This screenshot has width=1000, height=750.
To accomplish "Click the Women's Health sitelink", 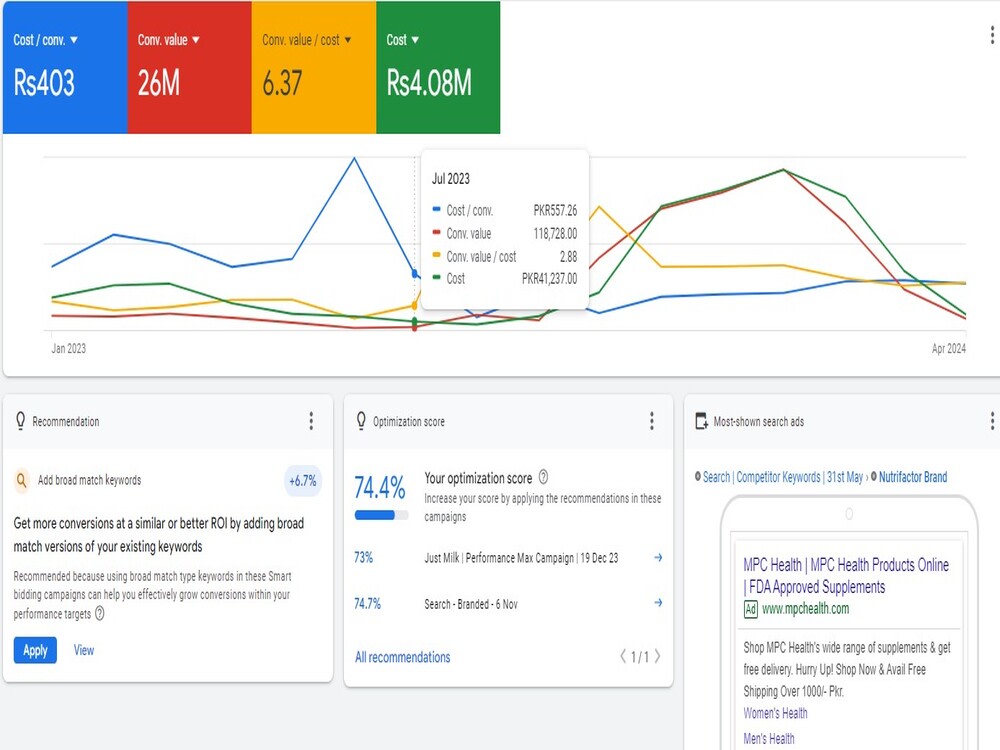I will click(x=775, y=713).
